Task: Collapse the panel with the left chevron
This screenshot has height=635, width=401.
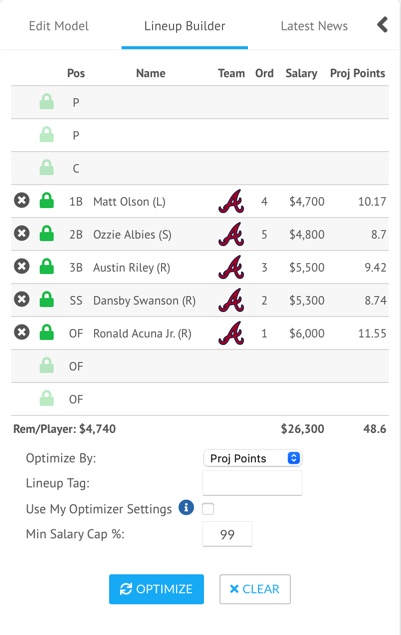Action: point(382,25)
